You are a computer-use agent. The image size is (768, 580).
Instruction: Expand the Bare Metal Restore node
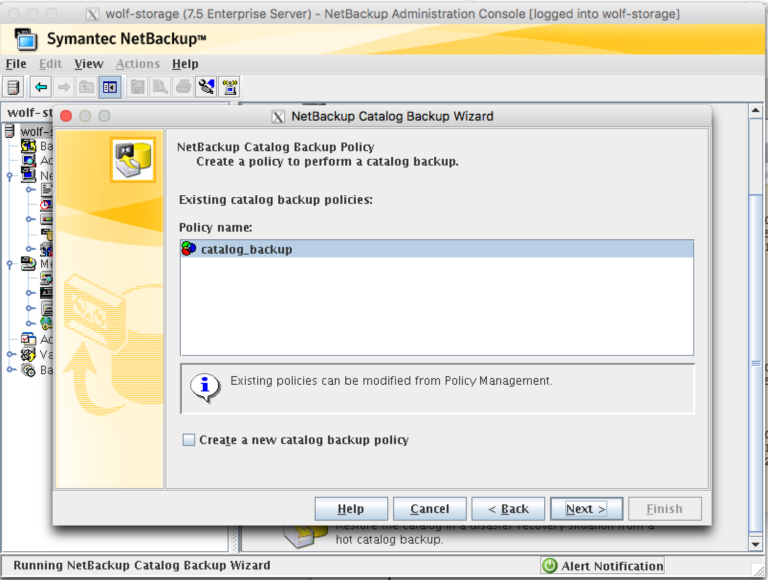tap(11, 370)
